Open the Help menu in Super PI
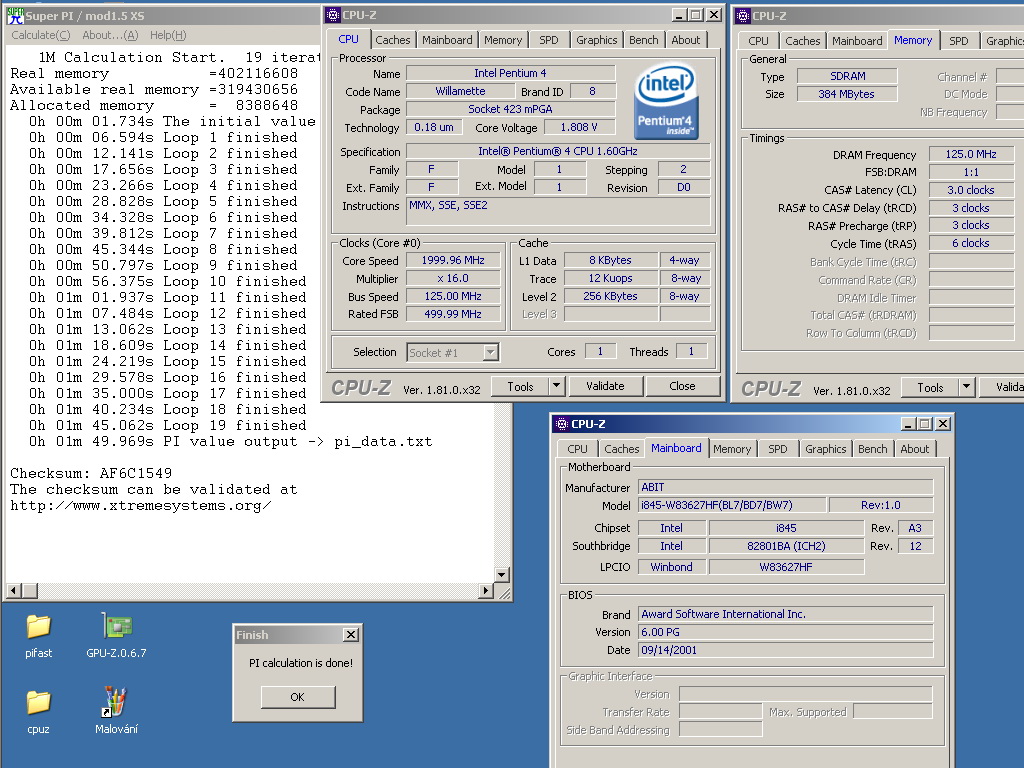This screenshot has height=768, width=1024. (x=168, y=35)
